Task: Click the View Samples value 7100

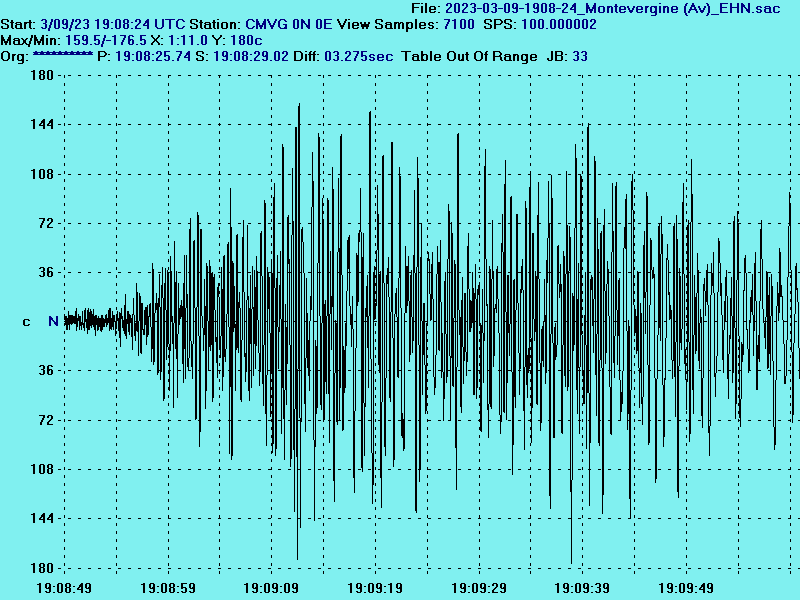Action: 459,24
